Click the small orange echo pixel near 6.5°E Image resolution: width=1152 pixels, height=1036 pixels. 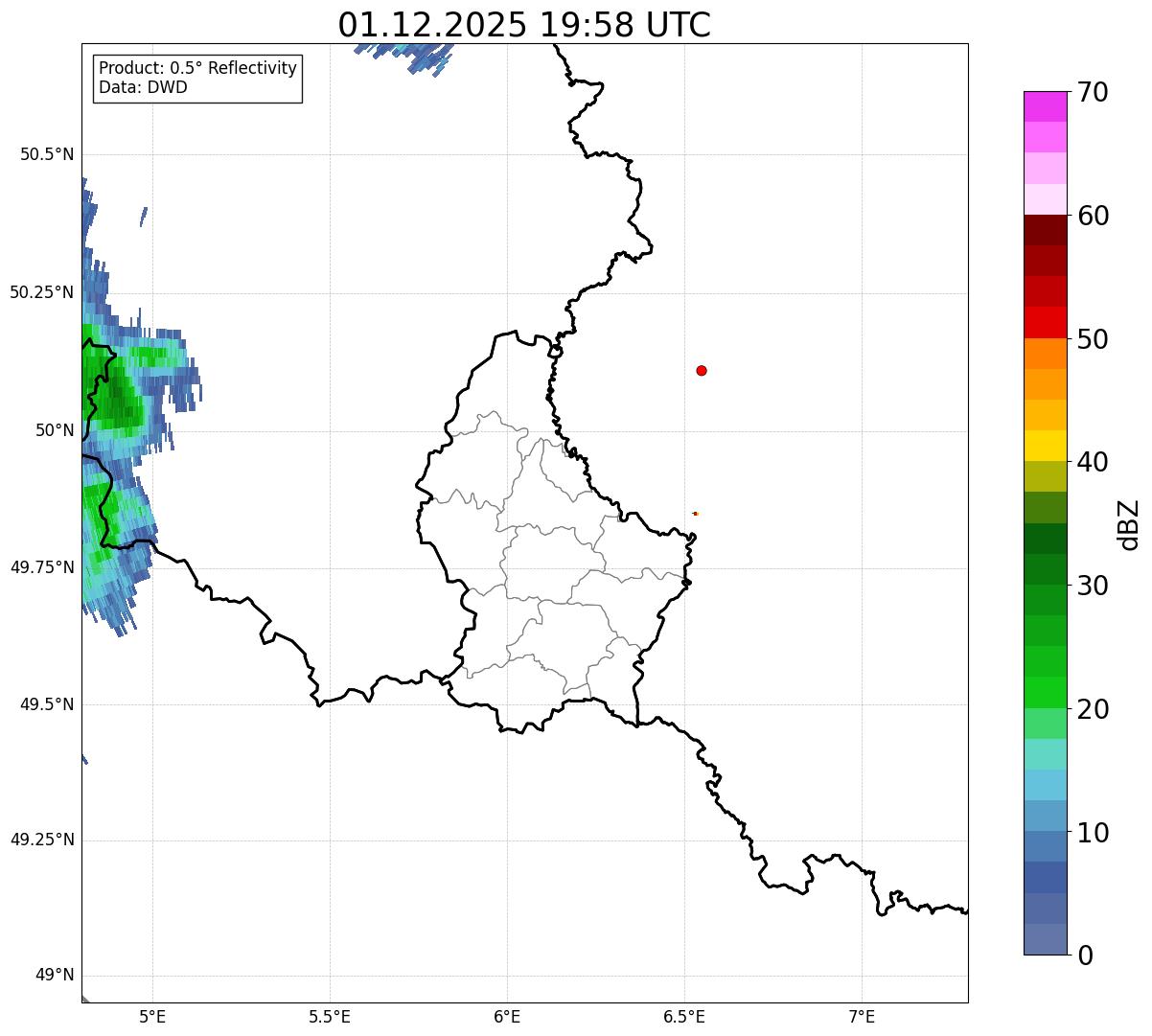(x=696, y=514)
